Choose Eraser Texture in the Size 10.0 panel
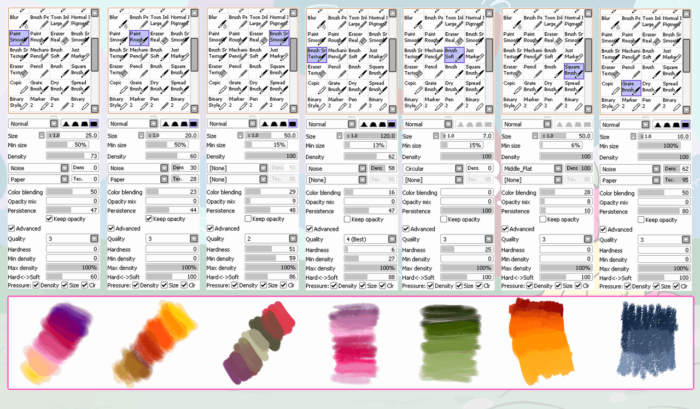The height and width of the screenshot is (409, 700). pos(611,71)
